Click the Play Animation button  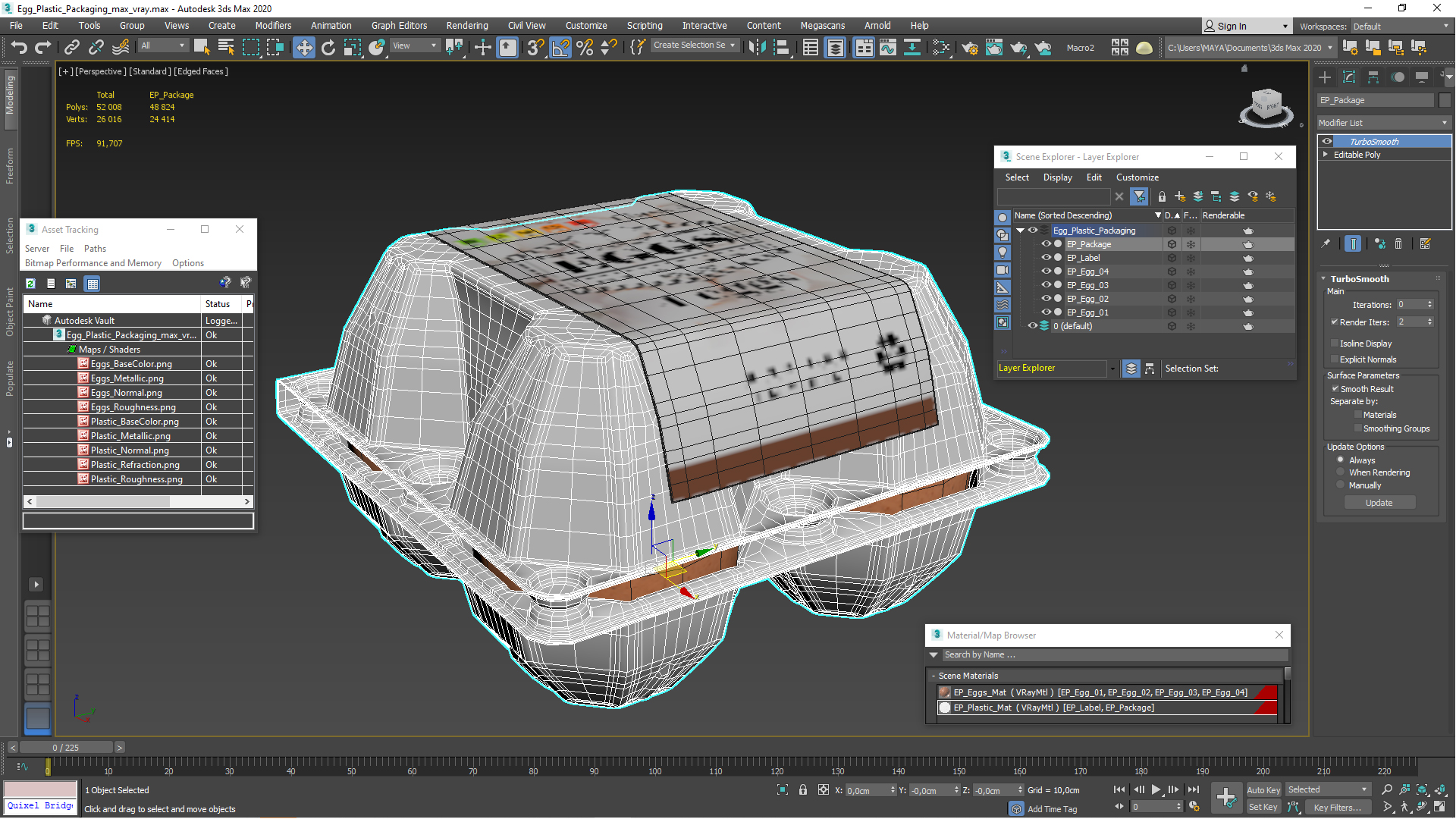pos(1156,790)
